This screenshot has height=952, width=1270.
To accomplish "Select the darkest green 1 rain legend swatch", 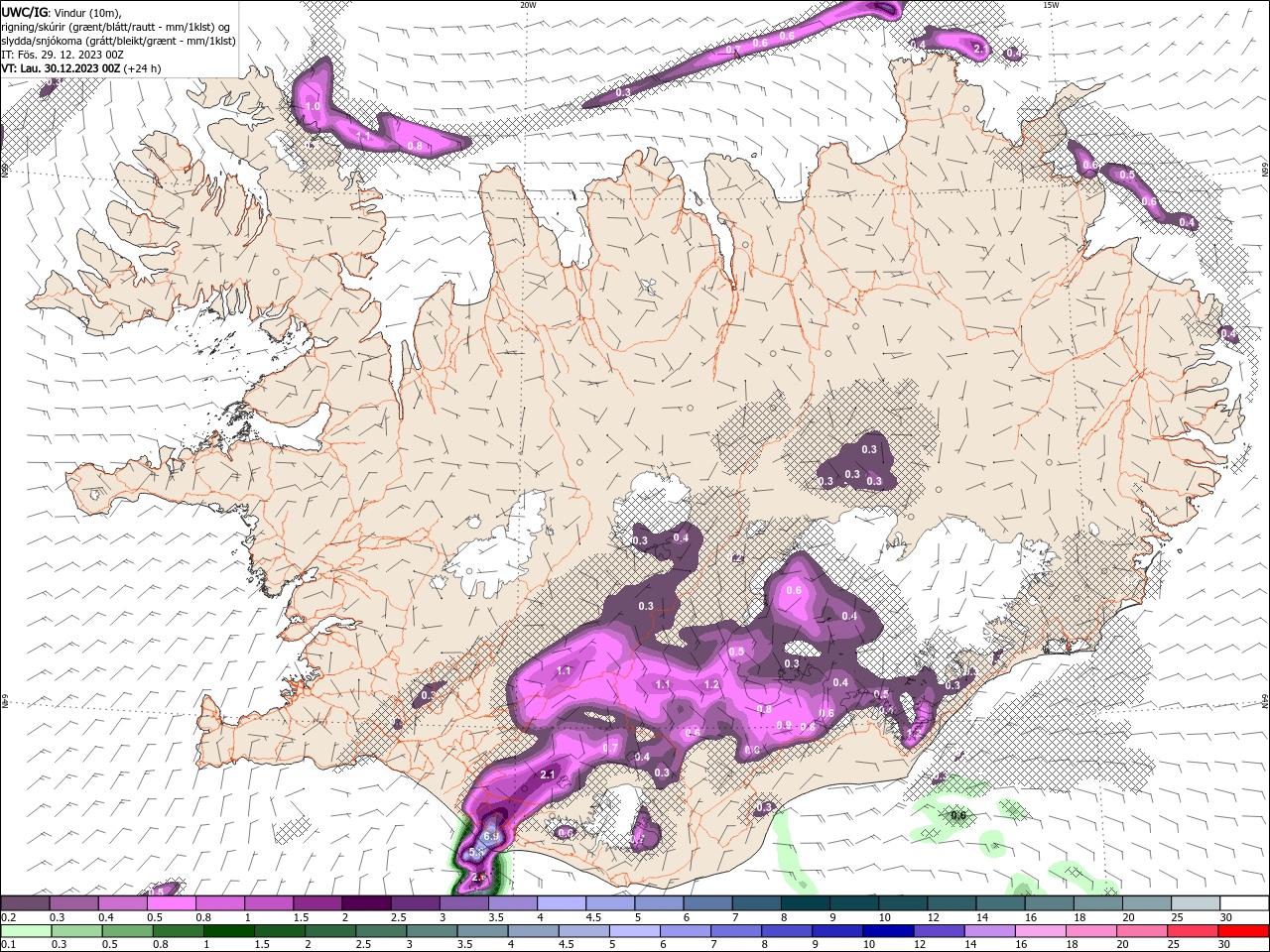I will click(228, 931).
